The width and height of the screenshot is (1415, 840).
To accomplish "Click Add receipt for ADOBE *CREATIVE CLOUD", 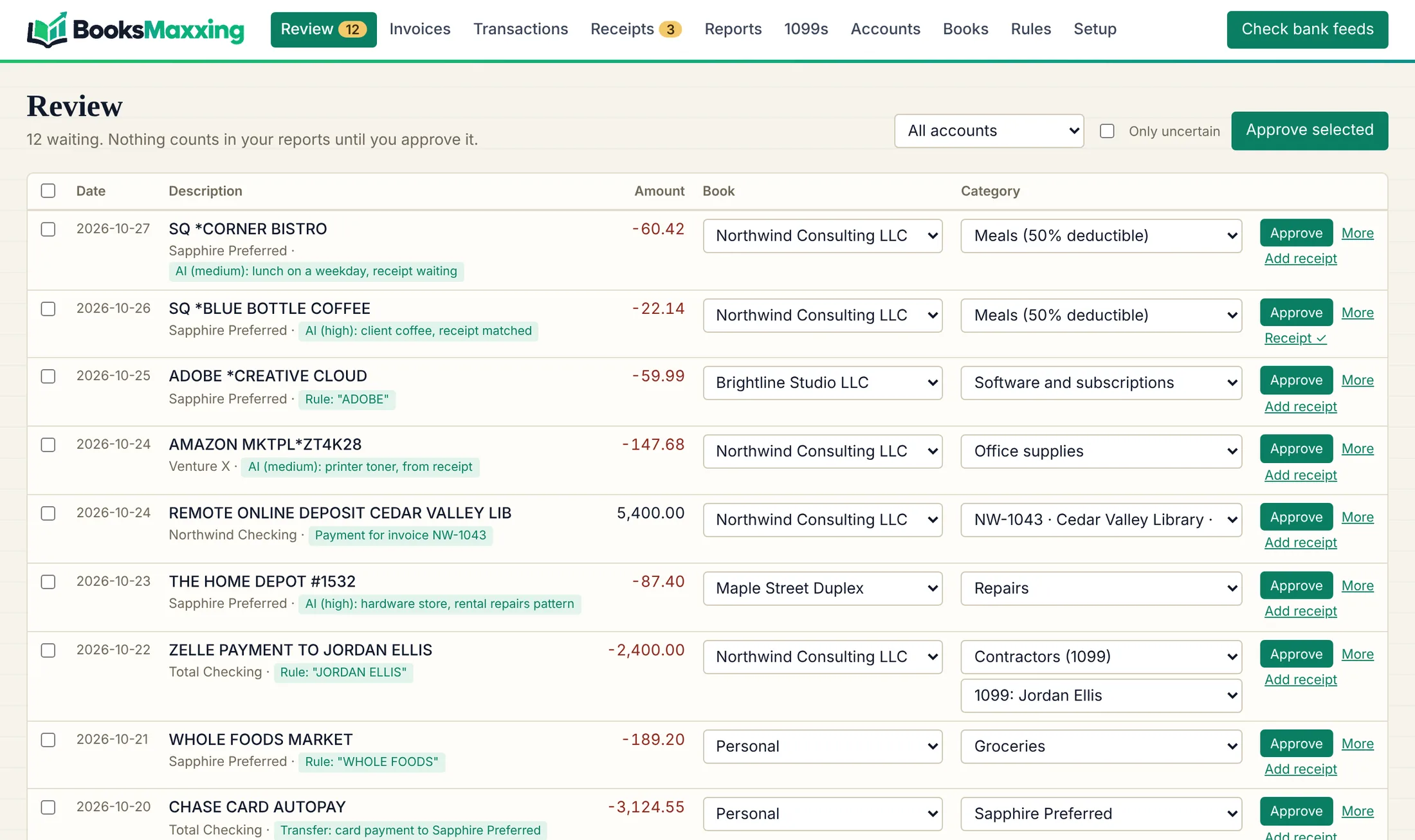I will [1301, 406].
